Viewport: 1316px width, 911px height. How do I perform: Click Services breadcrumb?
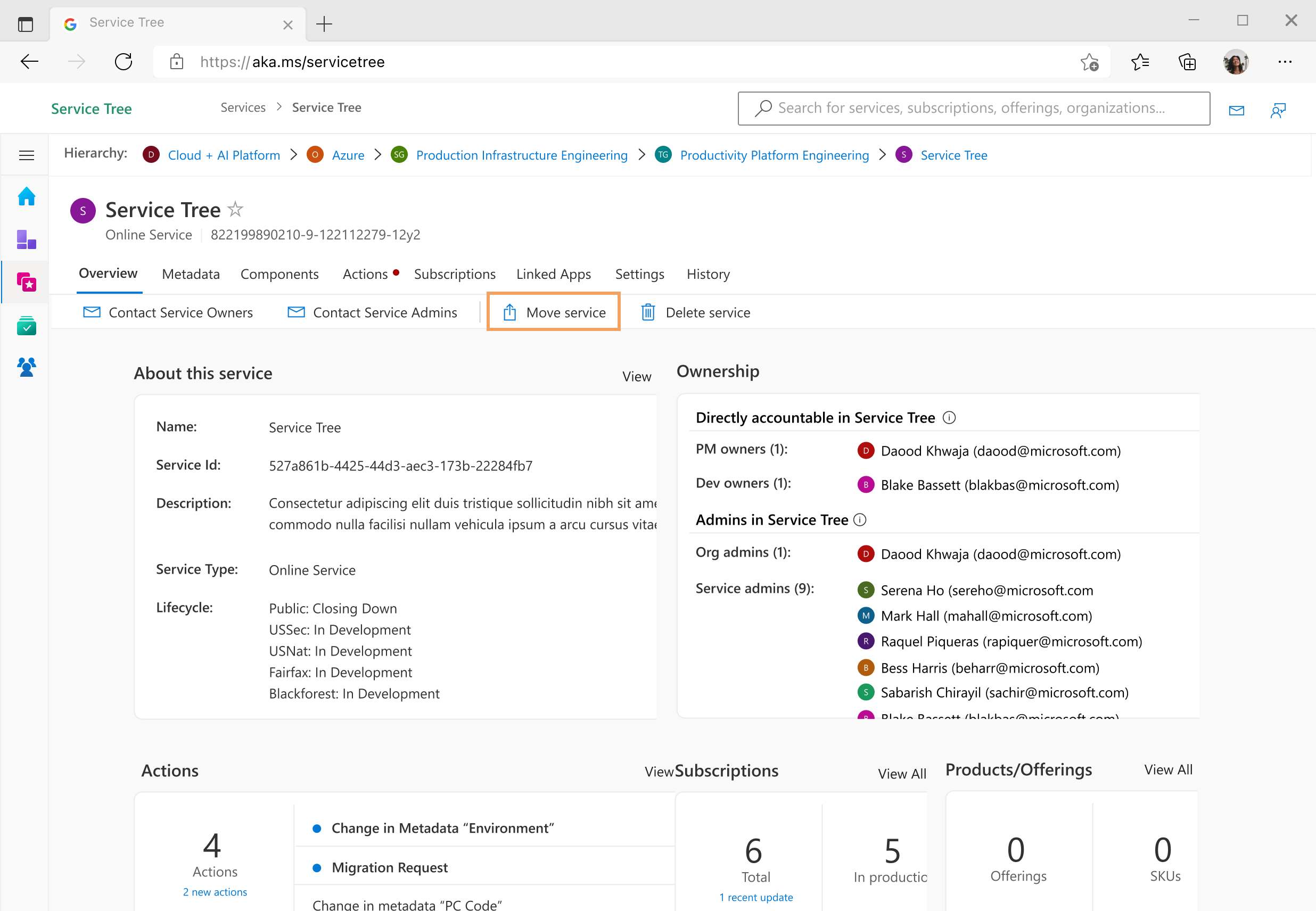[x=243, y=107]
